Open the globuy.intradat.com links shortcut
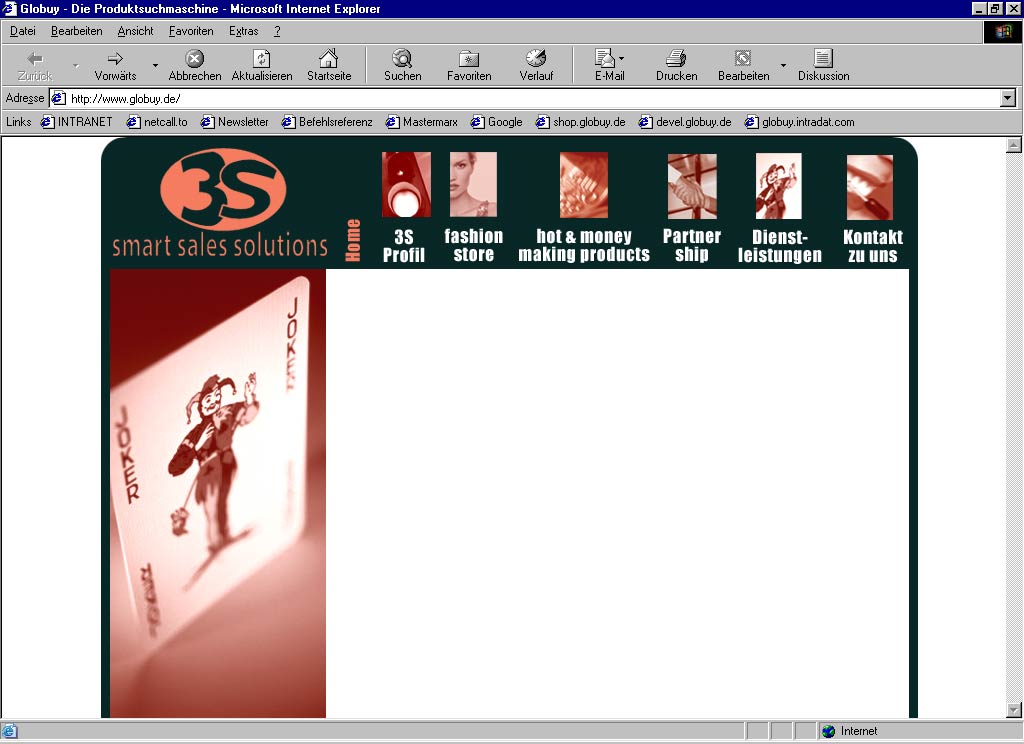The width and height of the screenshot is (1024, 744). [x=800, y=121]
